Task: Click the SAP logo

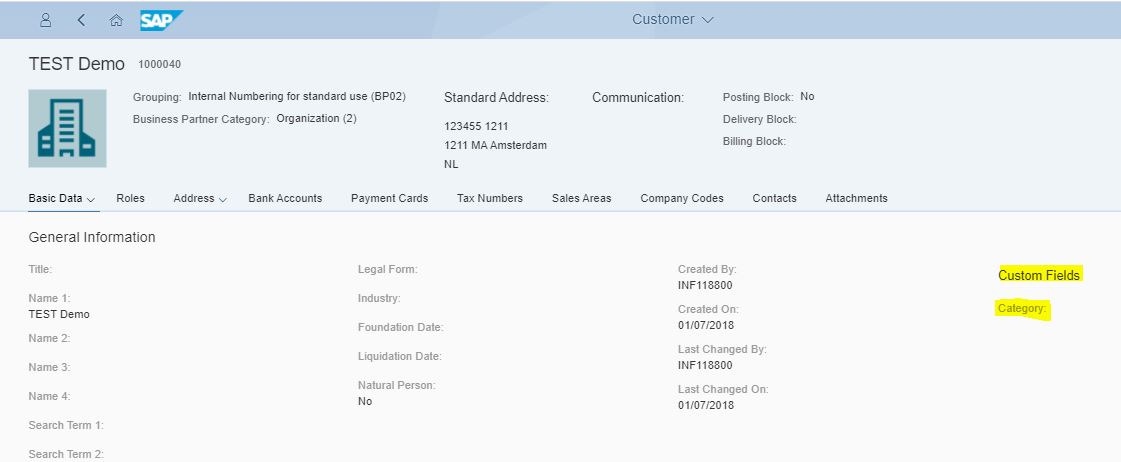Action: (162, 20)
